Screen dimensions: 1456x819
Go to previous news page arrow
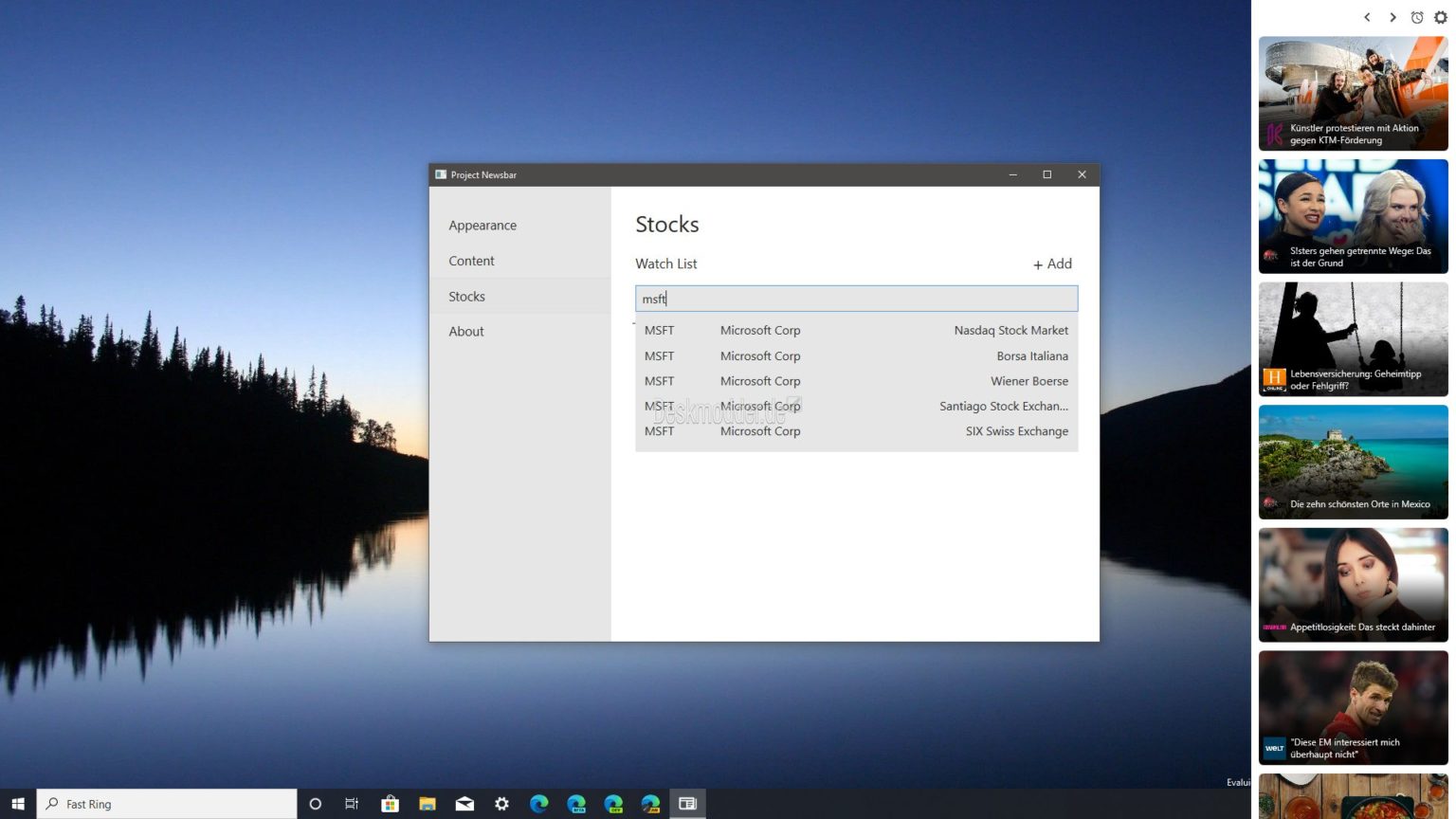click(x=1367, y=17)
